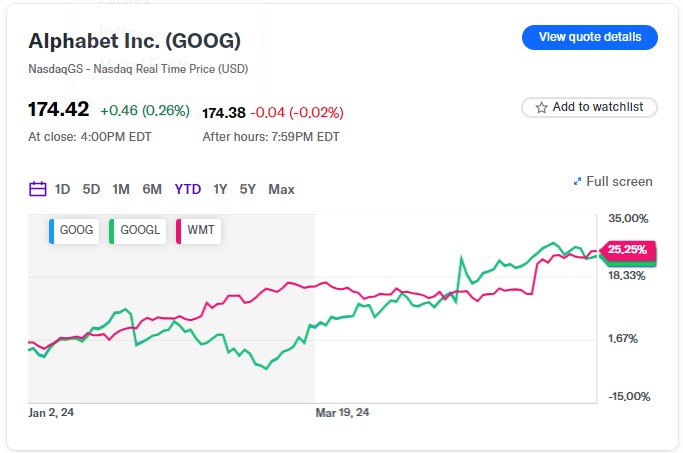
Task: Click the star icon on Add to watchlist
Action: 541,107
